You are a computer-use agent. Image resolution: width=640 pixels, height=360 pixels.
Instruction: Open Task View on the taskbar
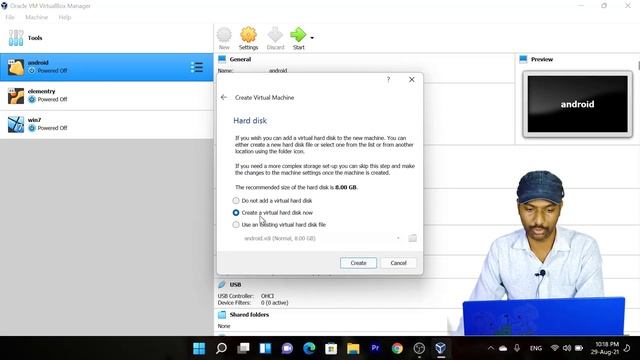point(243,348)
